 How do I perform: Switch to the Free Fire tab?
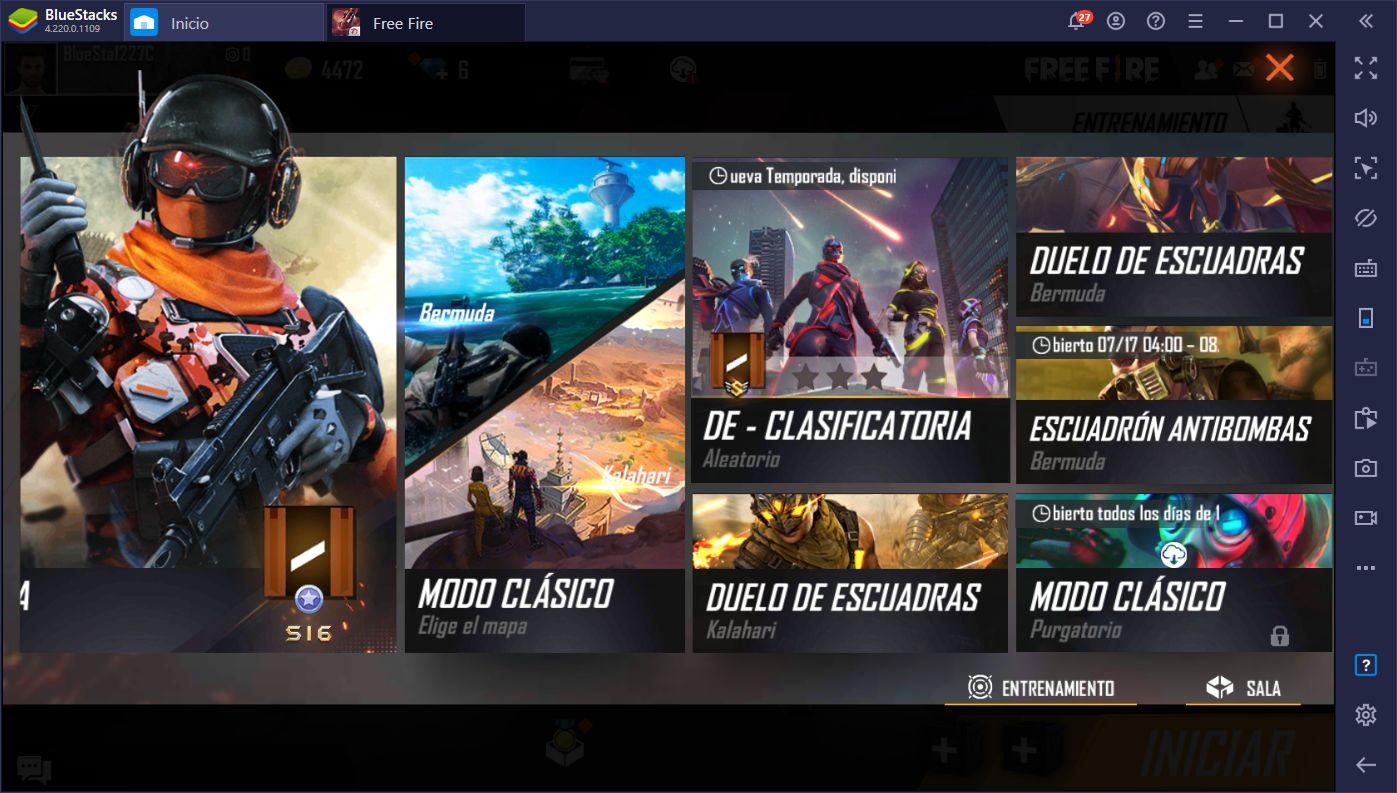pos(426,22)
